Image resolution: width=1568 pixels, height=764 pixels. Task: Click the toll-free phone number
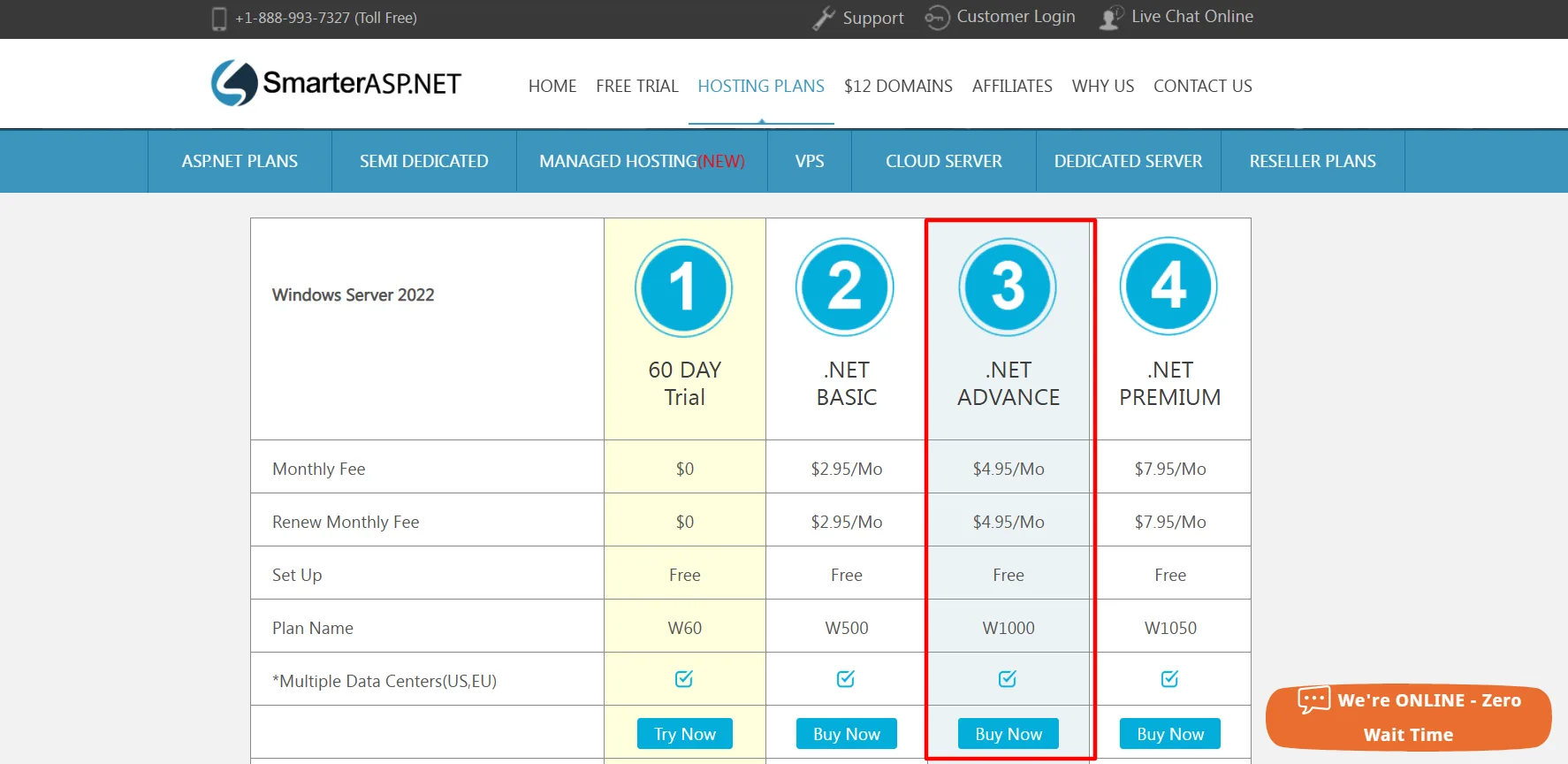pyautogui.click(x=326, y=18)
